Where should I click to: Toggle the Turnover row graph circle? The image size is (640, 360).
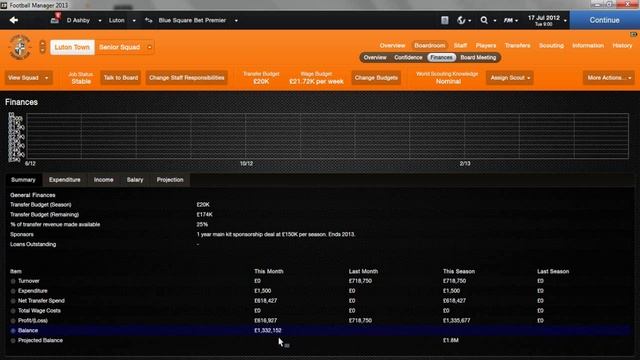click(13, 281)
